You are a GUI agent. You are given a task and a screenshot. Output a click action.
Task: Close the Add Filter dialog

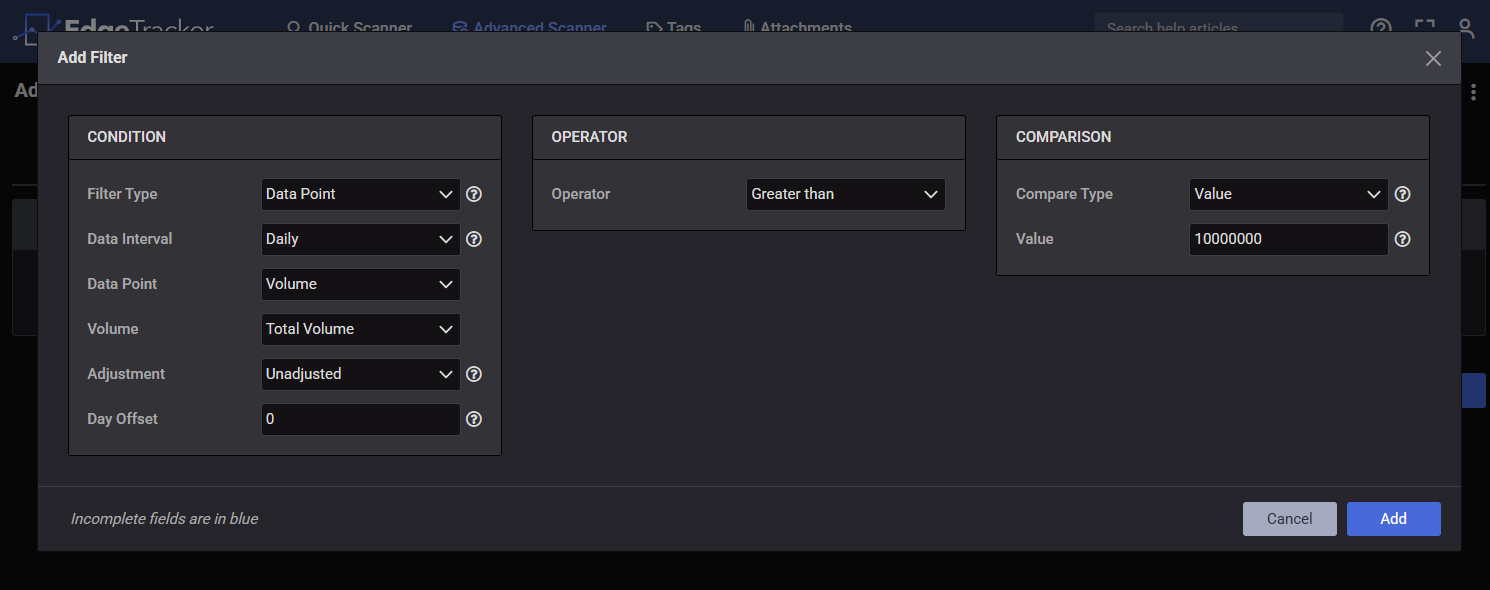pyautogui.click(x=1433, y=58)
